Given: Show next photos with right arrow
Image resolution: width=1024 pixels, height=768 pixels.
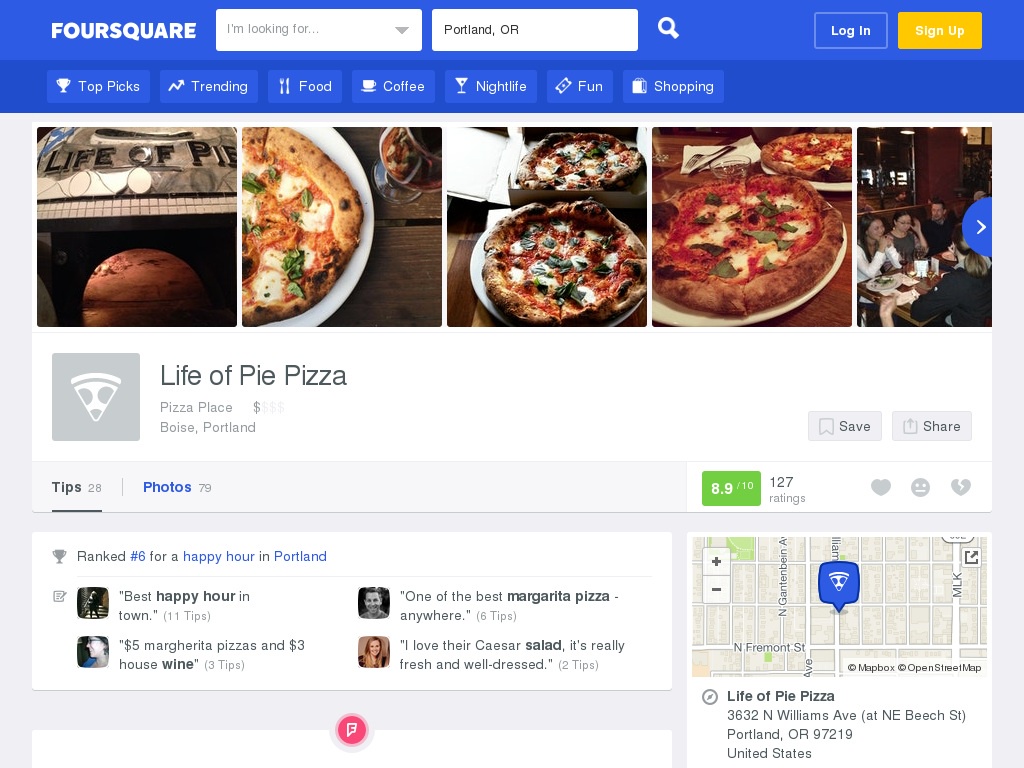Looking at the screenshot, I should click(978, 227).
